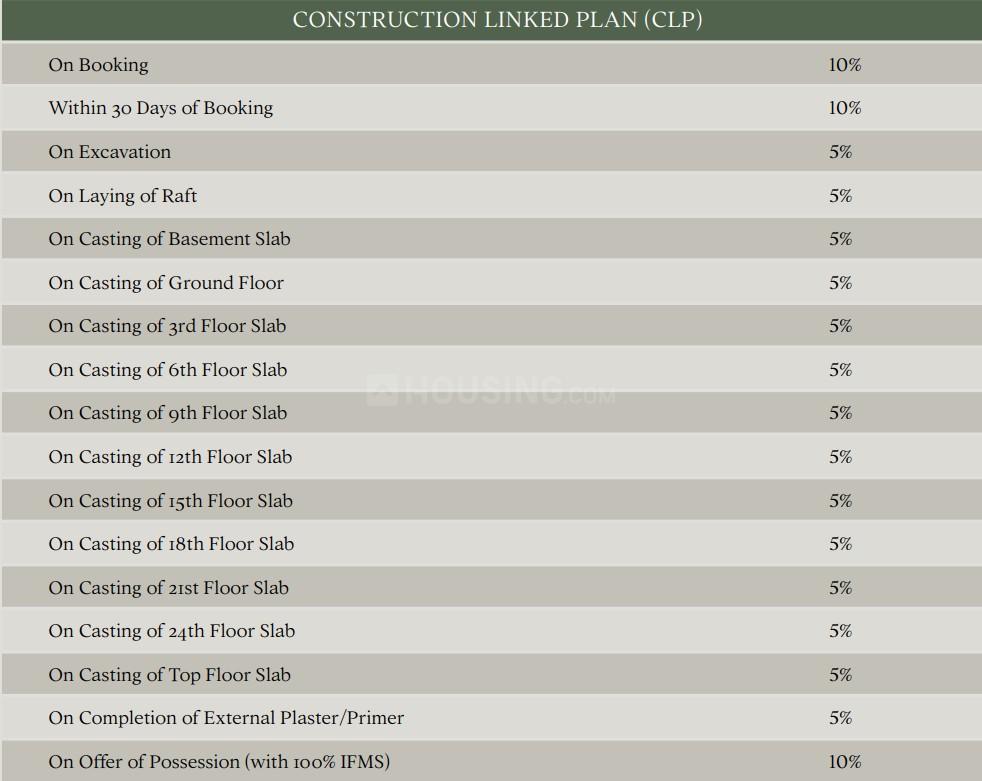The image size is (982, 781).
Task: Select On Offer of Possession row label
Action: 219,762
